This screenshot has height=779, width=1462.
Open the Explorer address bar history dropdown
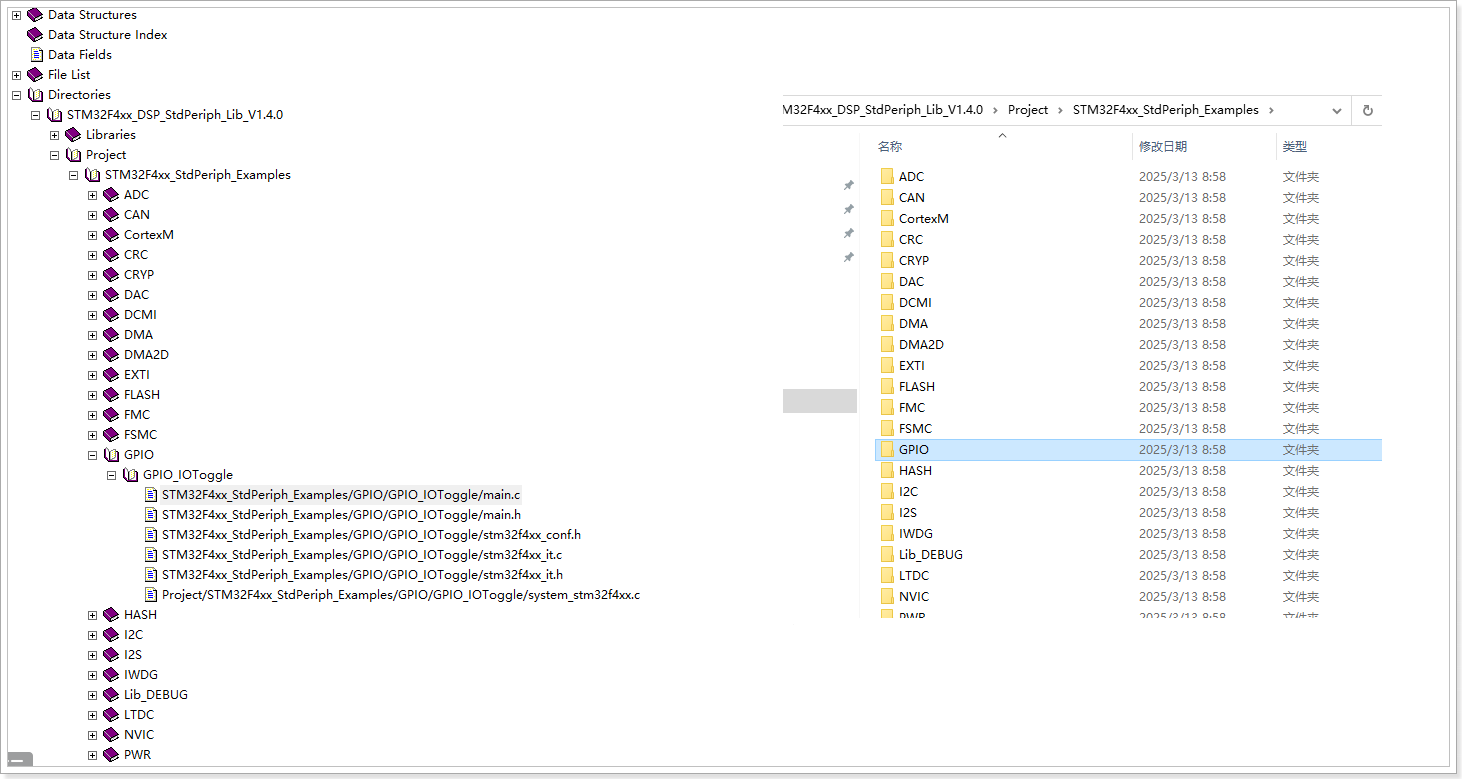point(1337,111)
